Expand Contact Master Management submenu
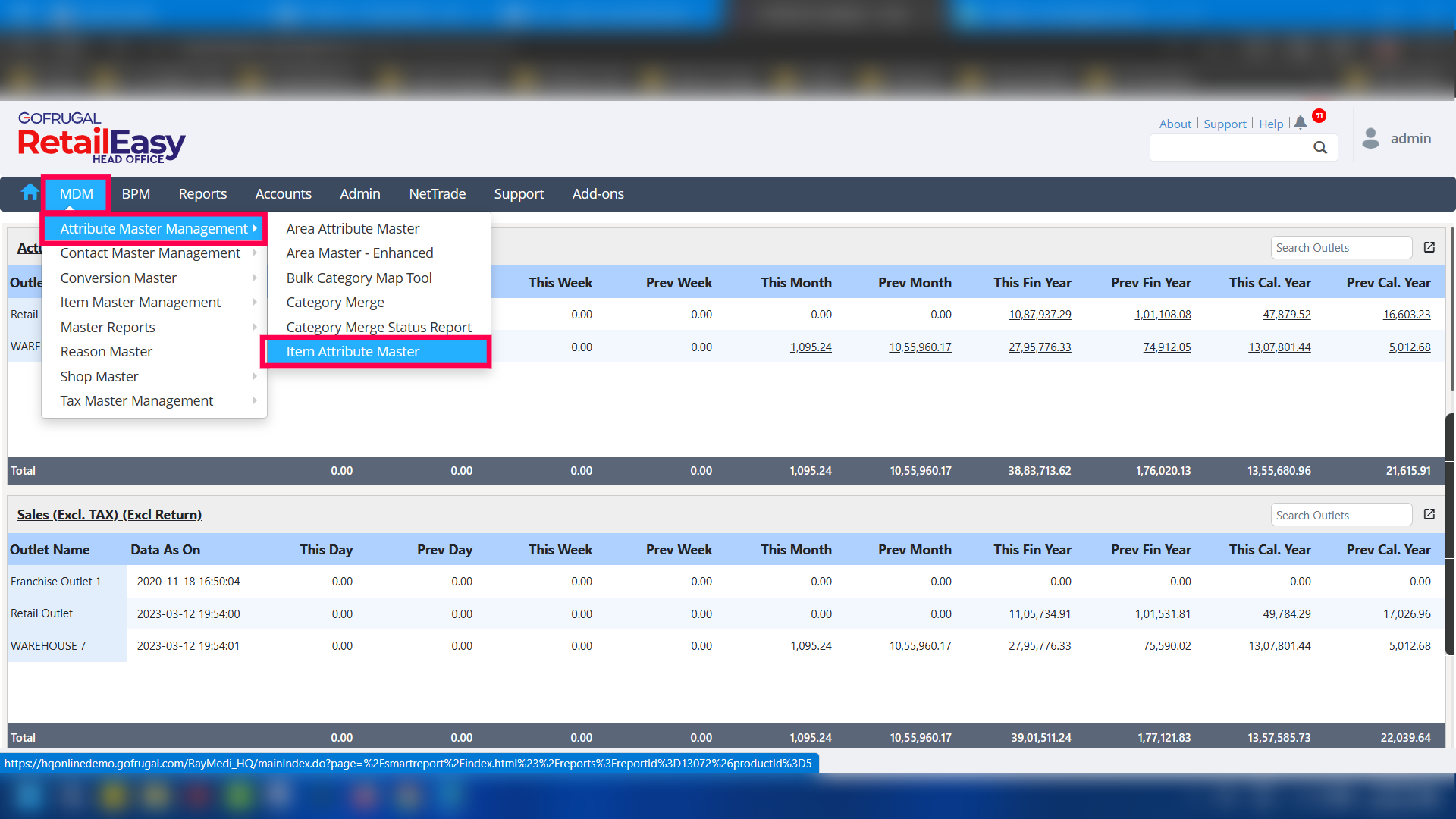Image resolution: width=1456 pixels, height=819 pixels. 150,253
